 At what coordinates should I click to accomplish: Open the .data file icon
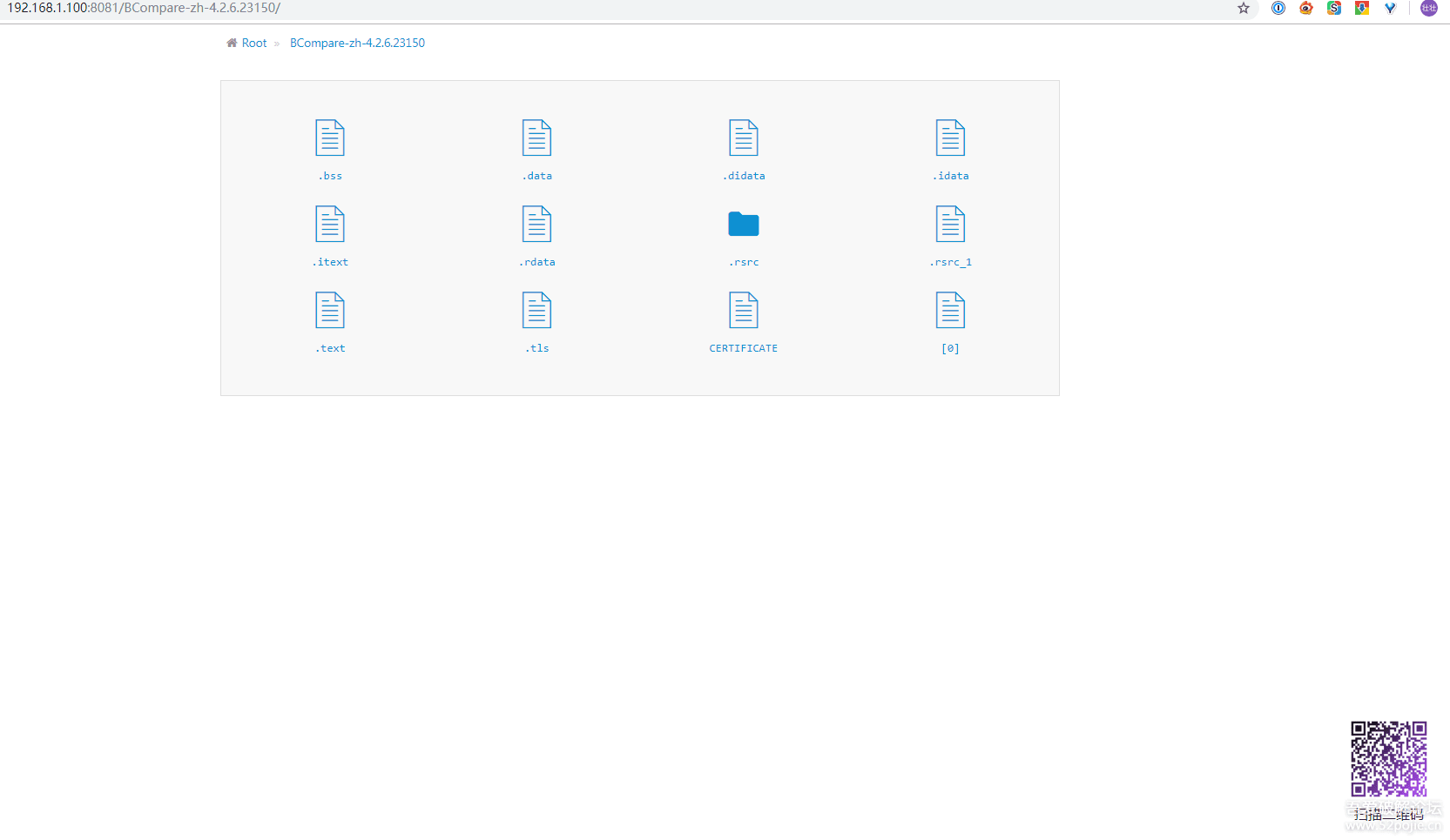(x=537, y=138)
